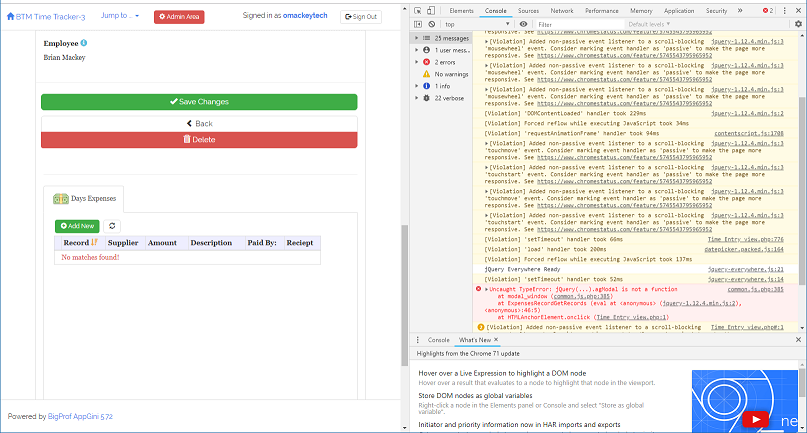Open contentscript.js:1708 source link

749,133
